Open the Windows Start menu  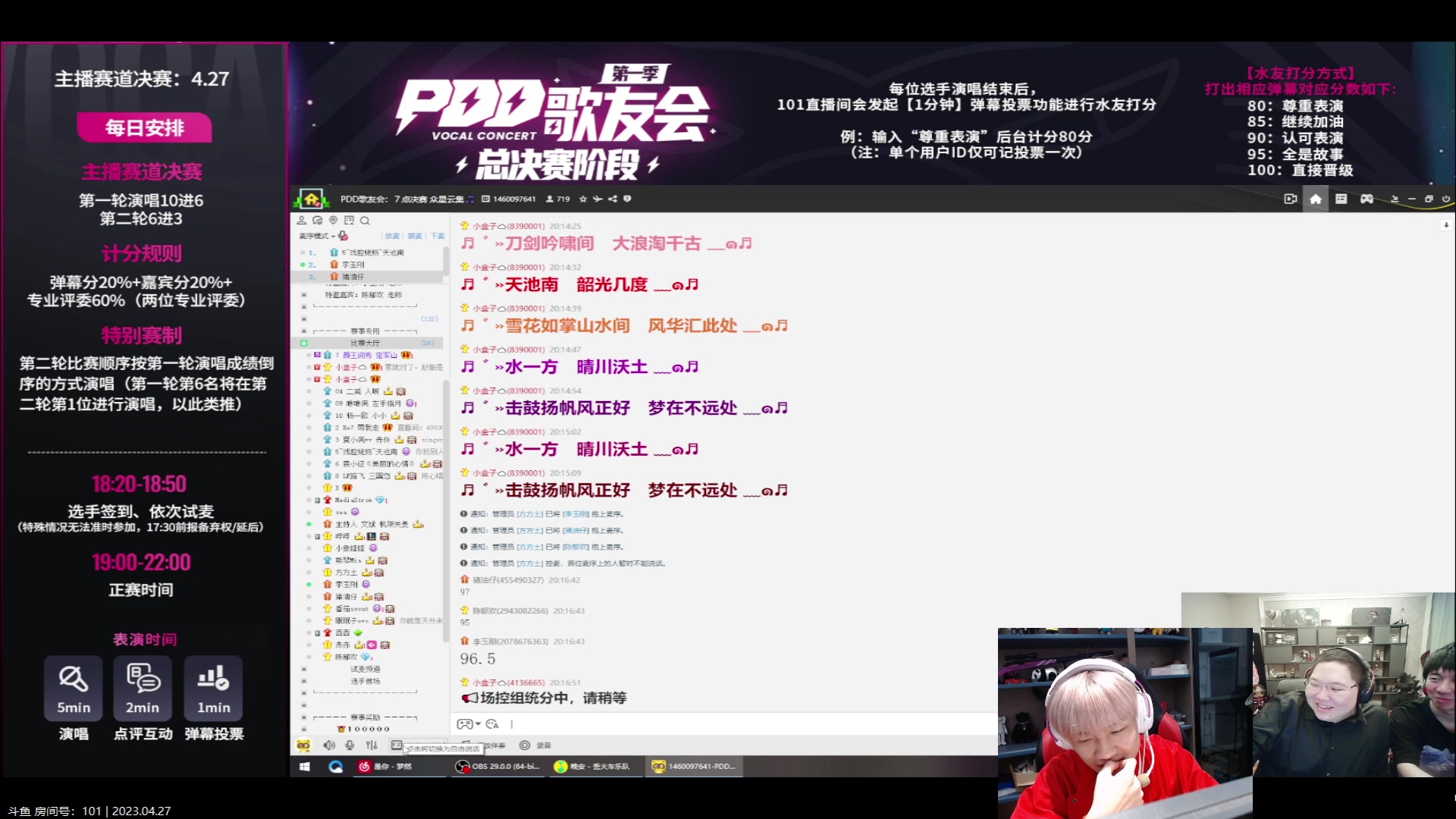[x=305, y=766]
